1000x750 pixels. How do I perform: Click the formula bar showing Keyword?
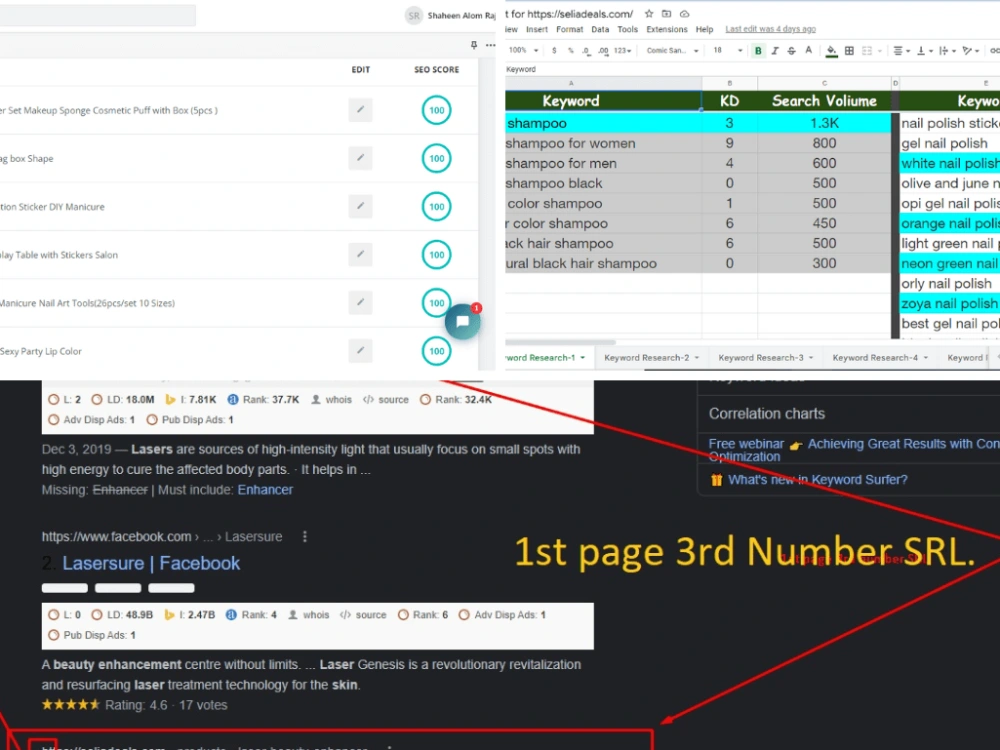click(x=753, y=69)
